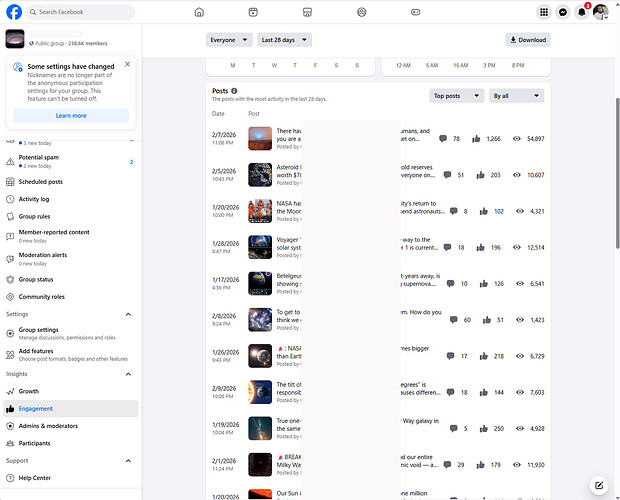Click the page vertical scrollbar
Screen dimensions: 620x500
(617, 173)
